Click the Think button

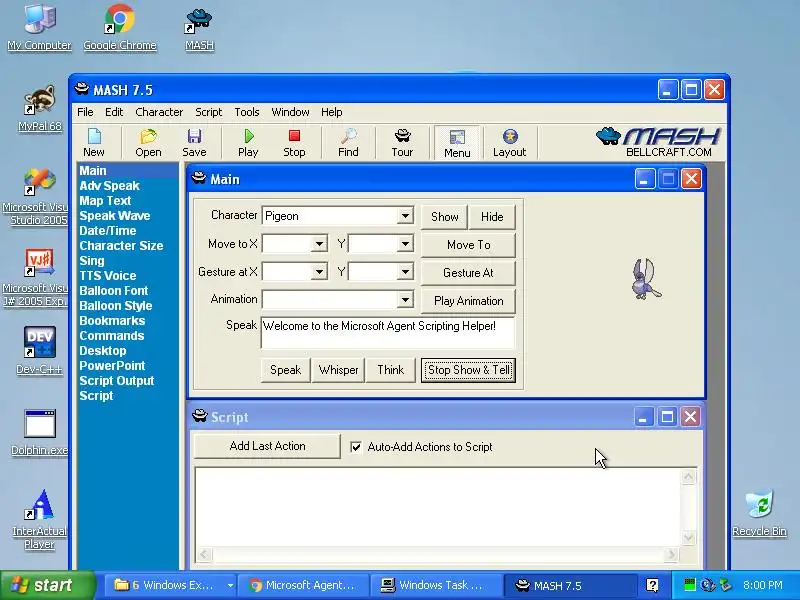[x=391, y=370]
